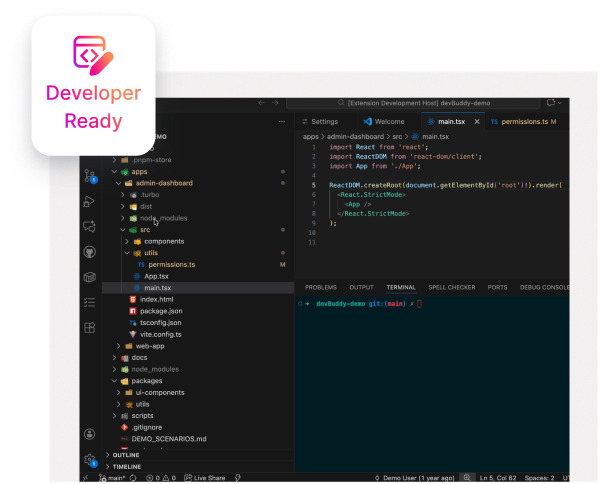
Task: Open the PORTS panel tab
Action: coord(497,287)
